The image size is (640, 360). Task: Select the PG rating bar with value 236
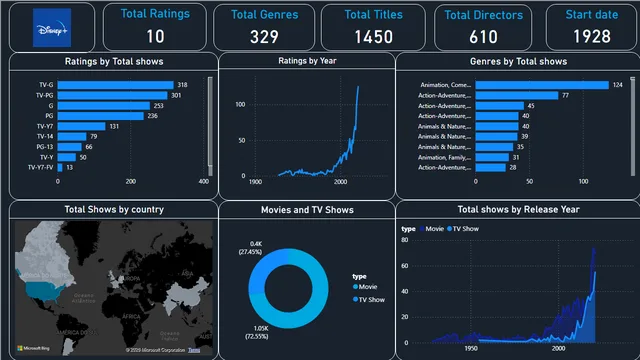click(100, 116)
